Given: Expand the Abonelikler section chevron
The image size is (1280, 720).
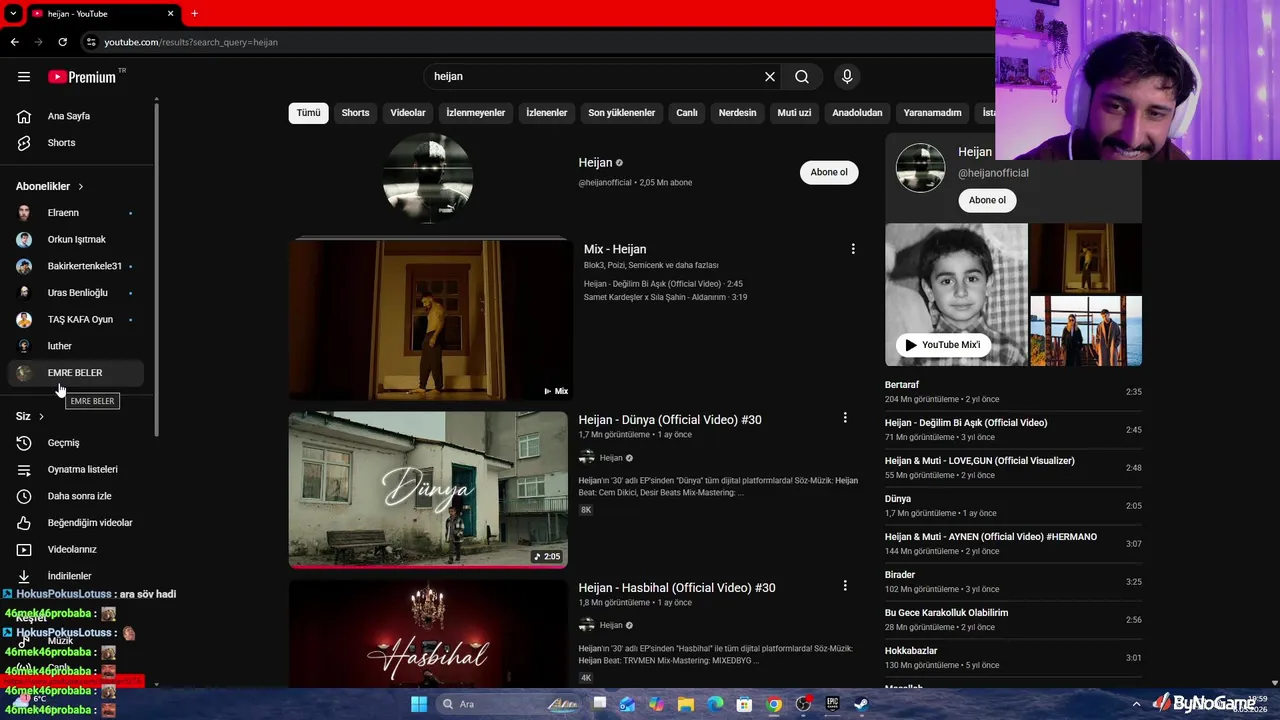Looking at the screenshot, I should [x=81, y=187].
